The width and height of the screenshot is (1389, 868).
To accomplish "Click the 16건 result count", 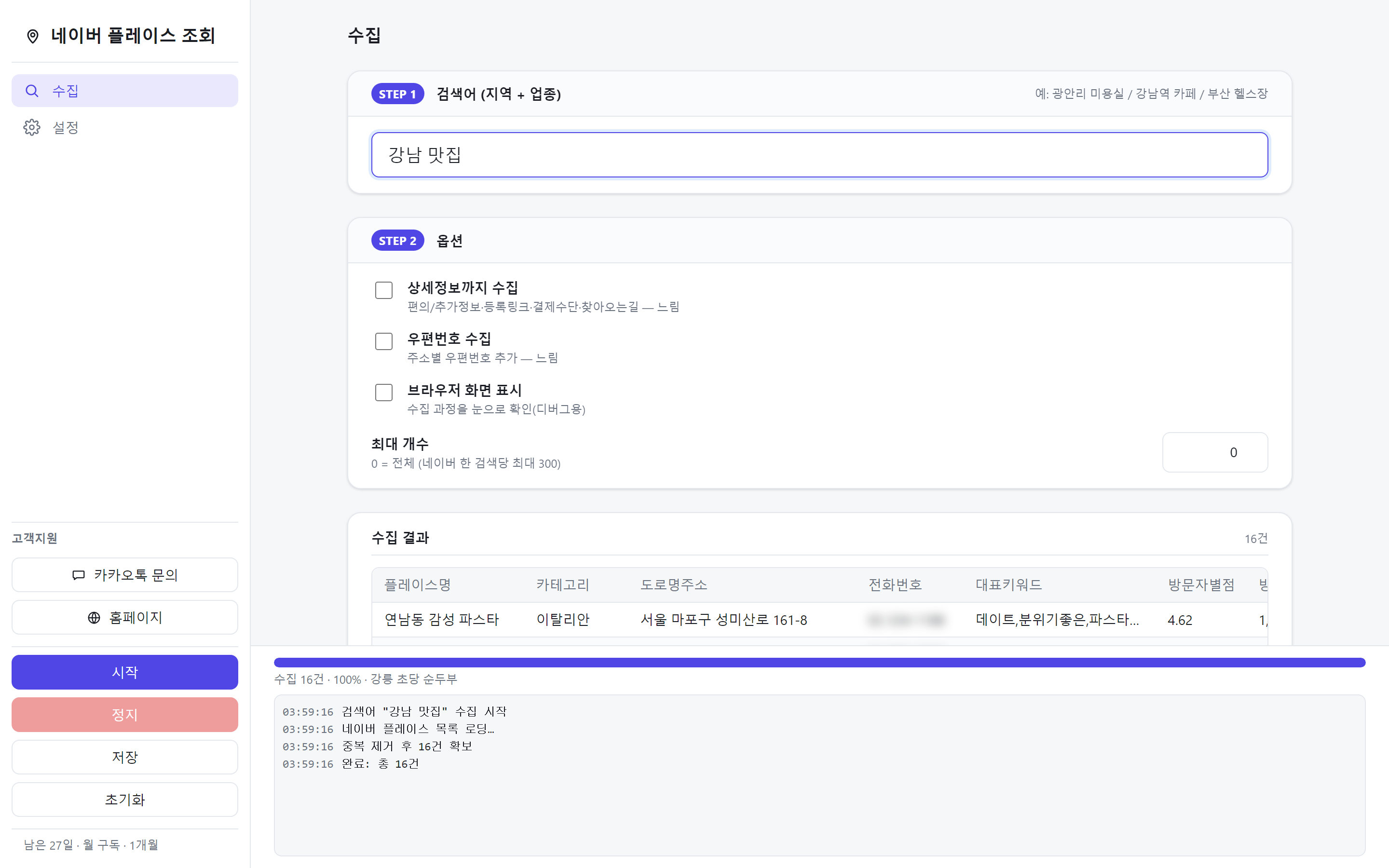I will click(1256, 539).
